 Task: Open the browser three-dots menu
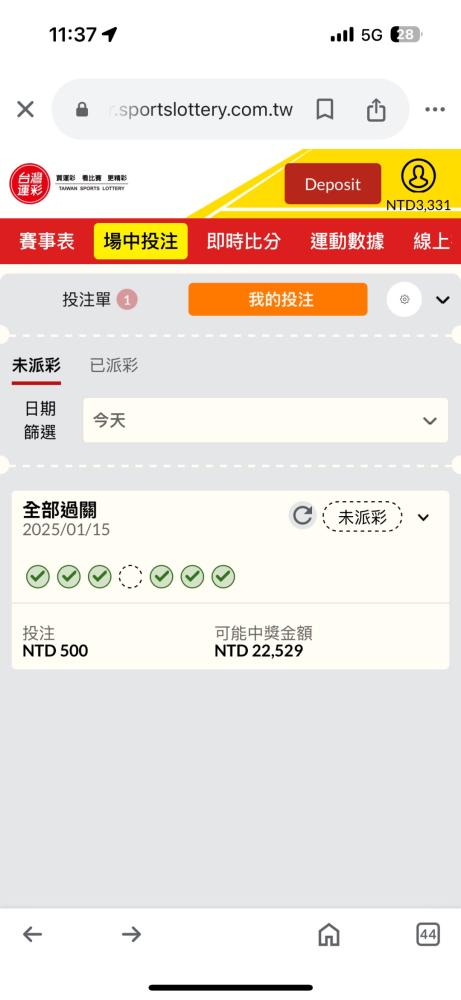point(435,110)
